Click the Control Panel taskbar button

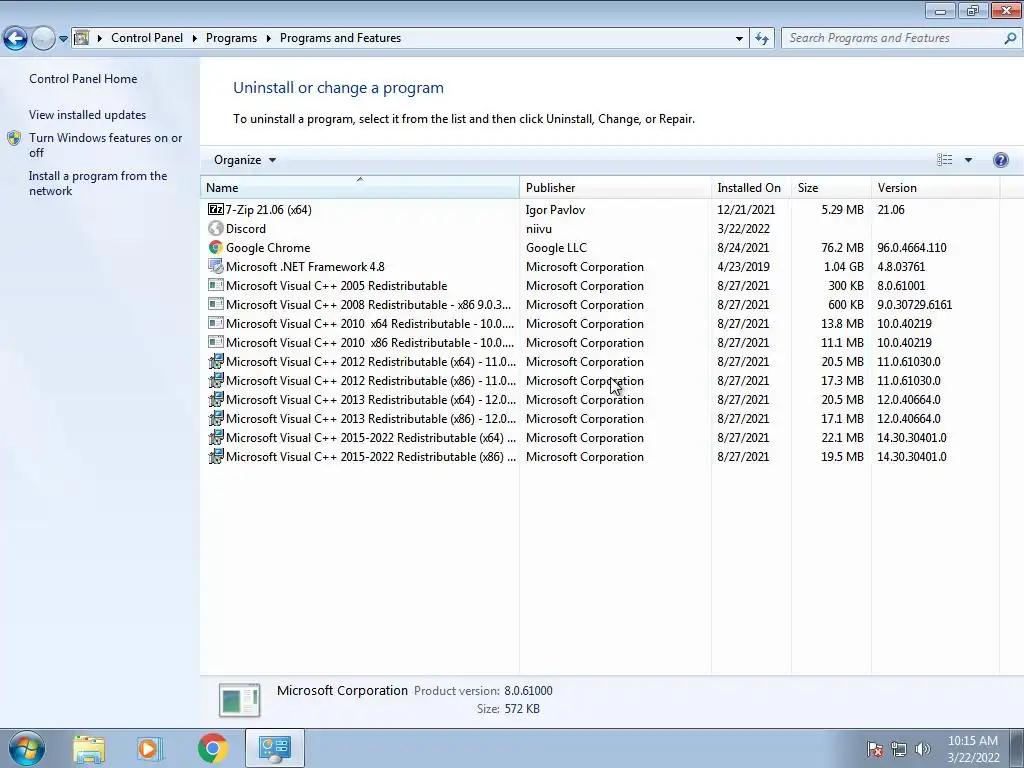(x=274, y=748)
